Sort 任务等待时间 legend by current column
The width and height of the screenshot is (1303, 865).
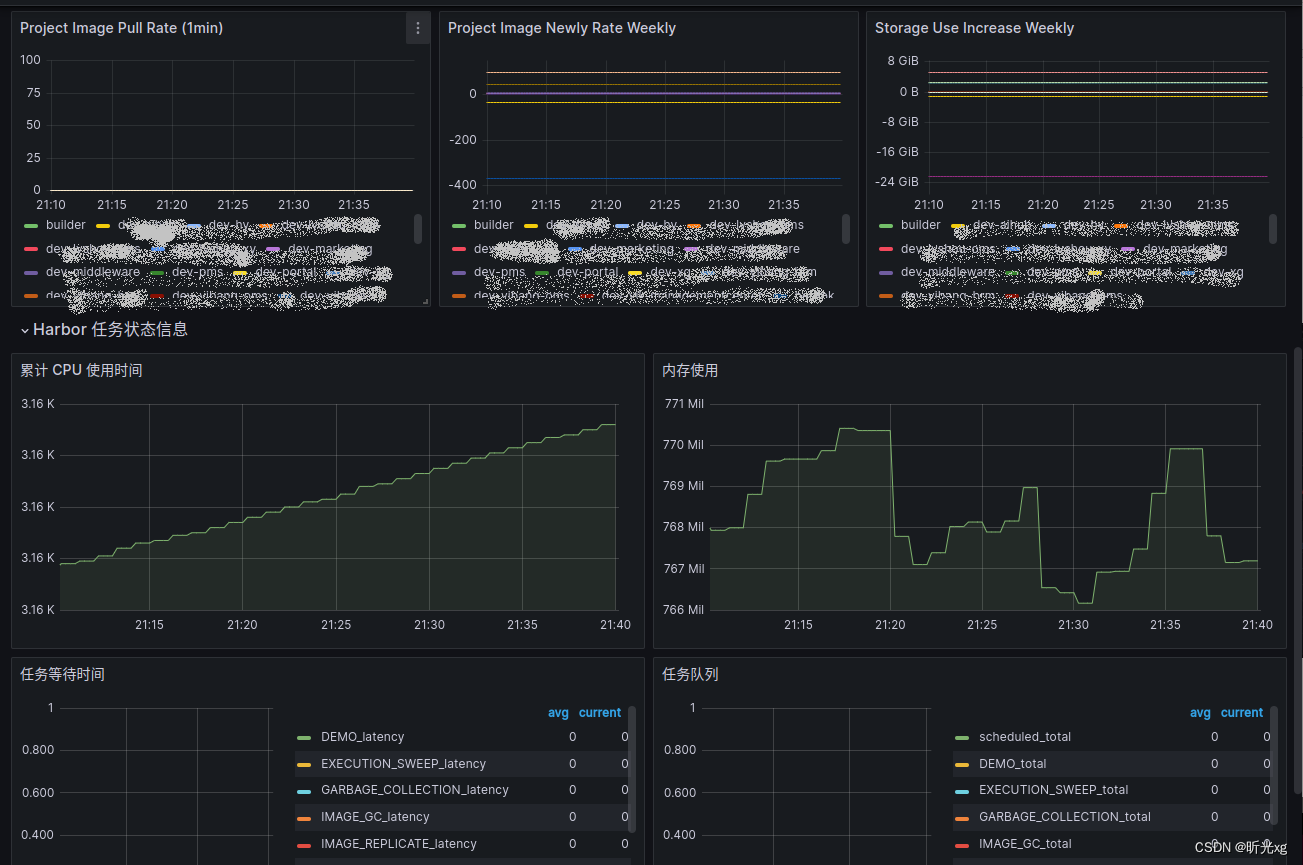coord(600,713)
